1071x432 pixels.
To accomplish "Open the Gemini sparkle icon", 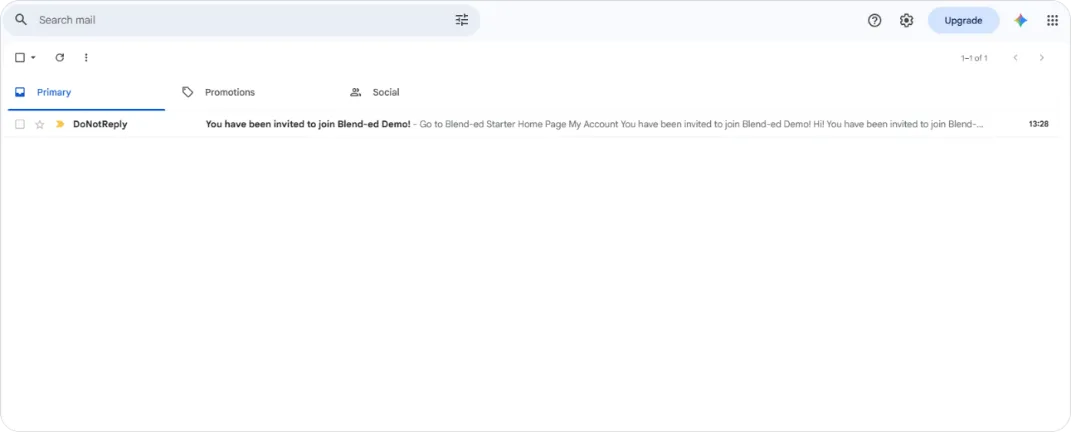I will tap(1020, 21).
